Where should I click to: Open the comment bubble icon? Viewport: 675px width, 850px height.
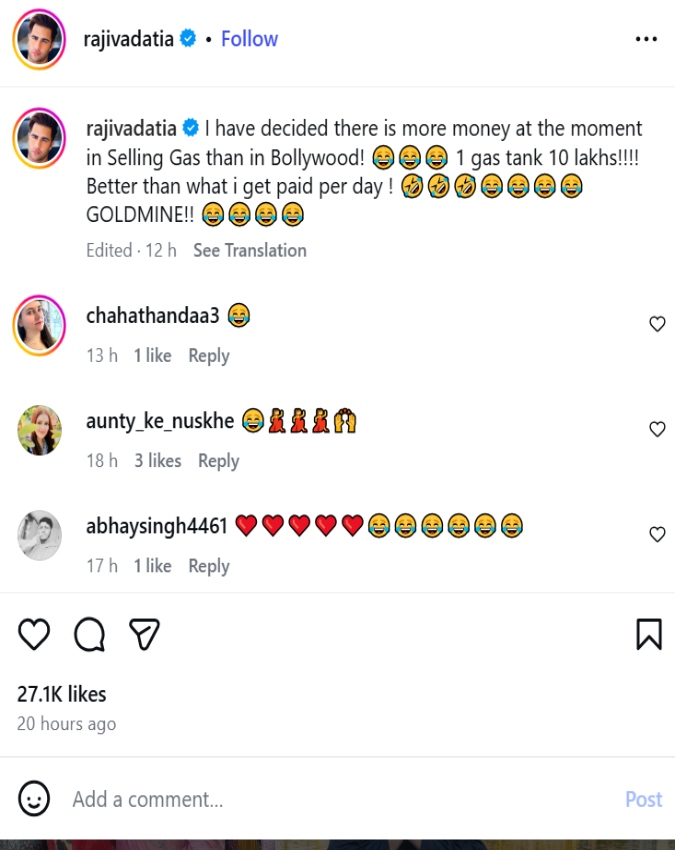tap(89, 634)
